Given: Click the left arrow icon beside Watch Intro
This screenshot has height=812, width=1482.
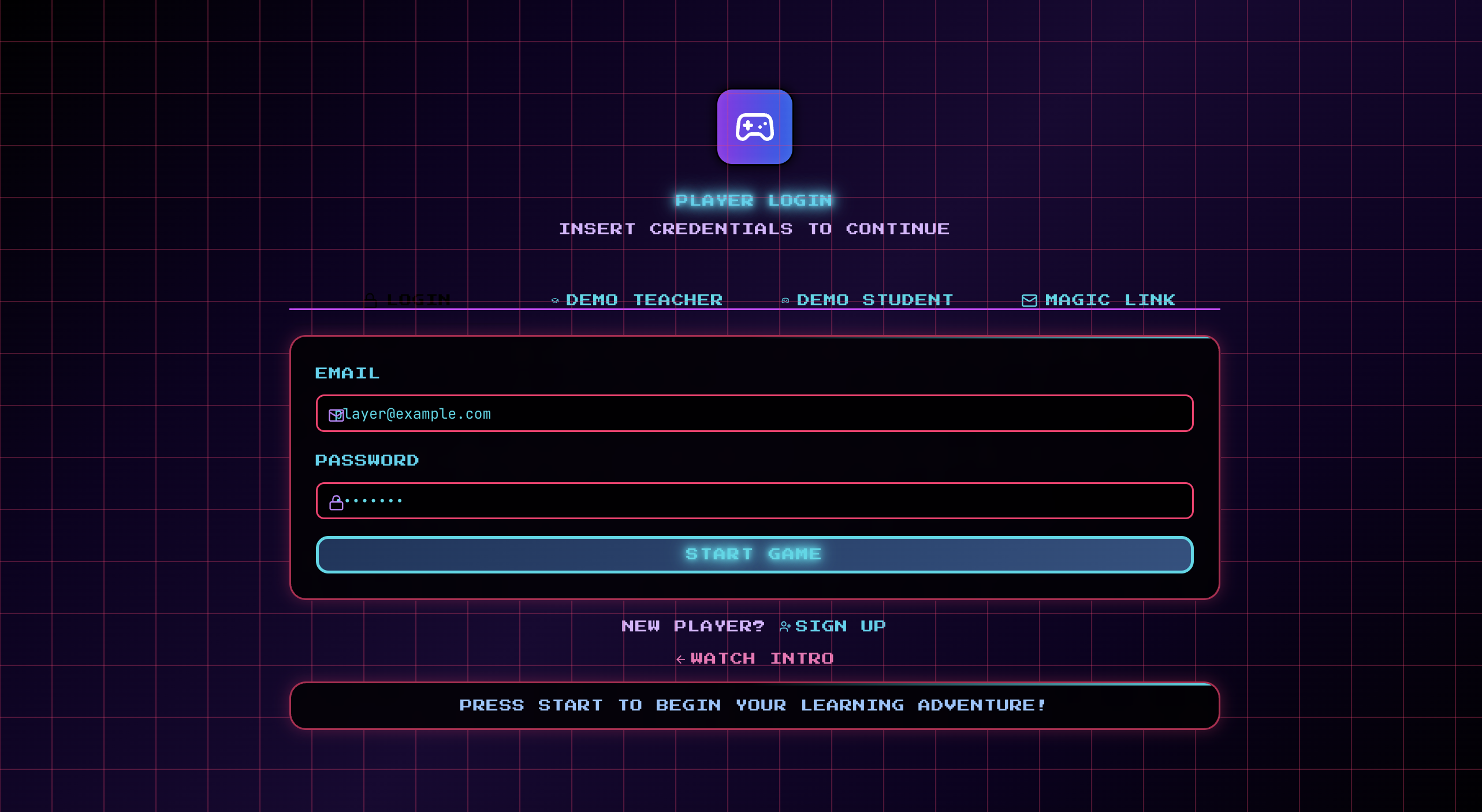Looking at the screenshot, I should (680, 659).
